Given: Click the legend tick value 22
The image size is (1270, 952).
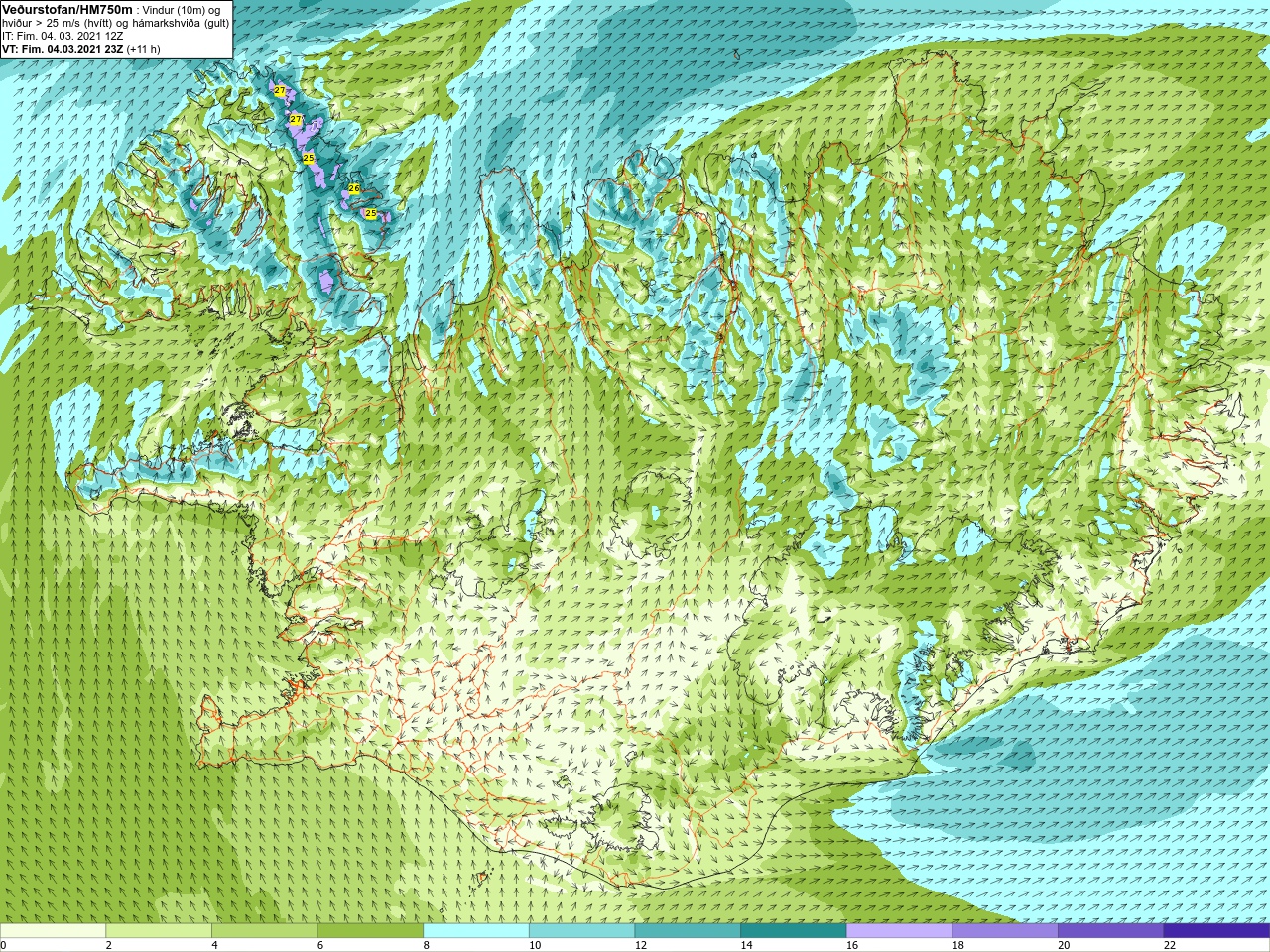Looking at the screenshot, I should pyautogui.click(x=1170, y=945).
